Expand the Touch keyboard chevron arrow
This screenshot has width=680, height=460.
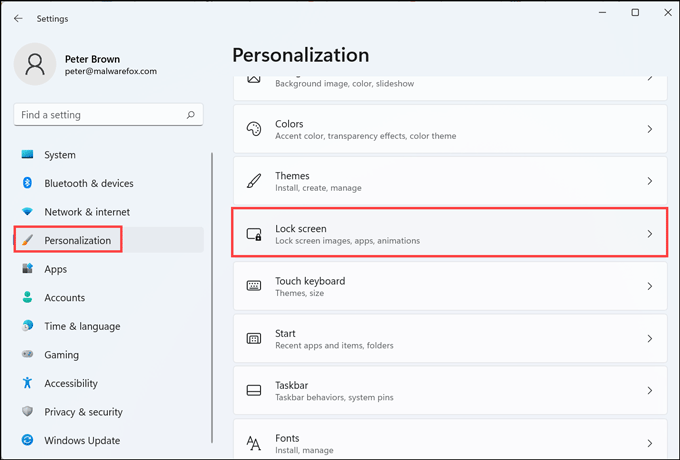pyautogui.click(x=650, y=286)
